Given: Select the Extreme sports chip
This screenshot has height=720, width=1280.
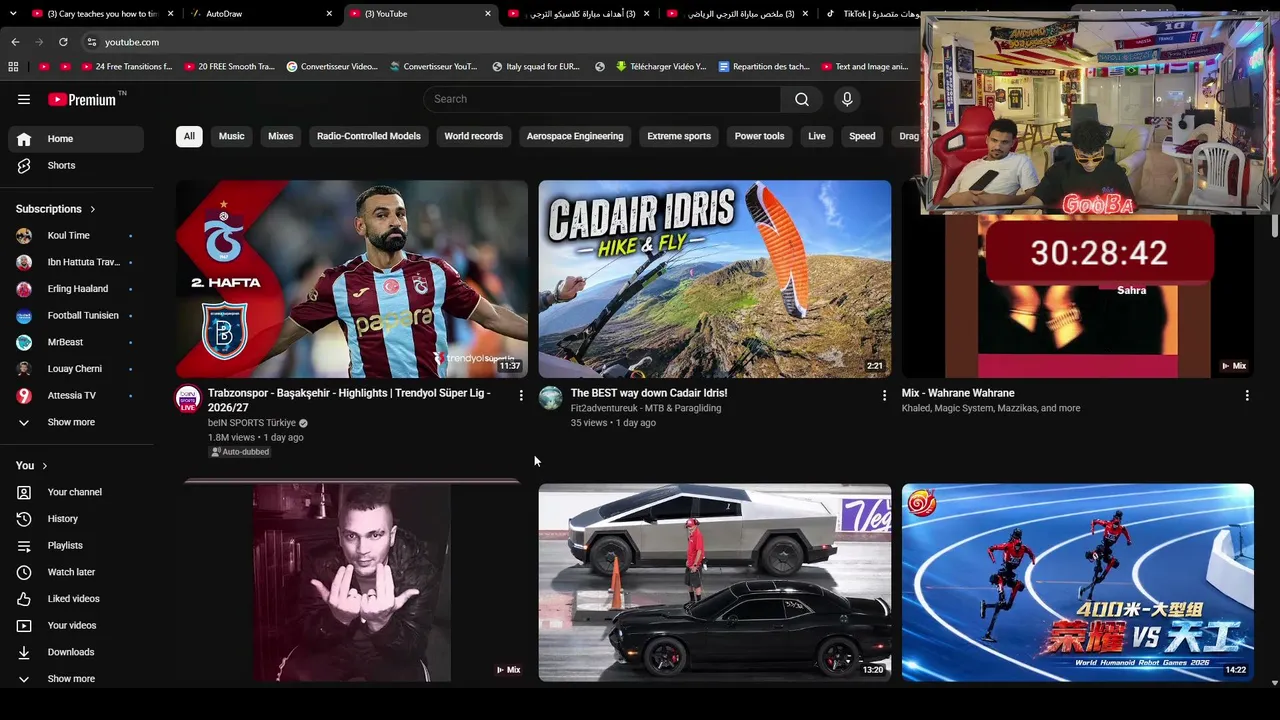Looking at the screenshot, I should [679, 136].
